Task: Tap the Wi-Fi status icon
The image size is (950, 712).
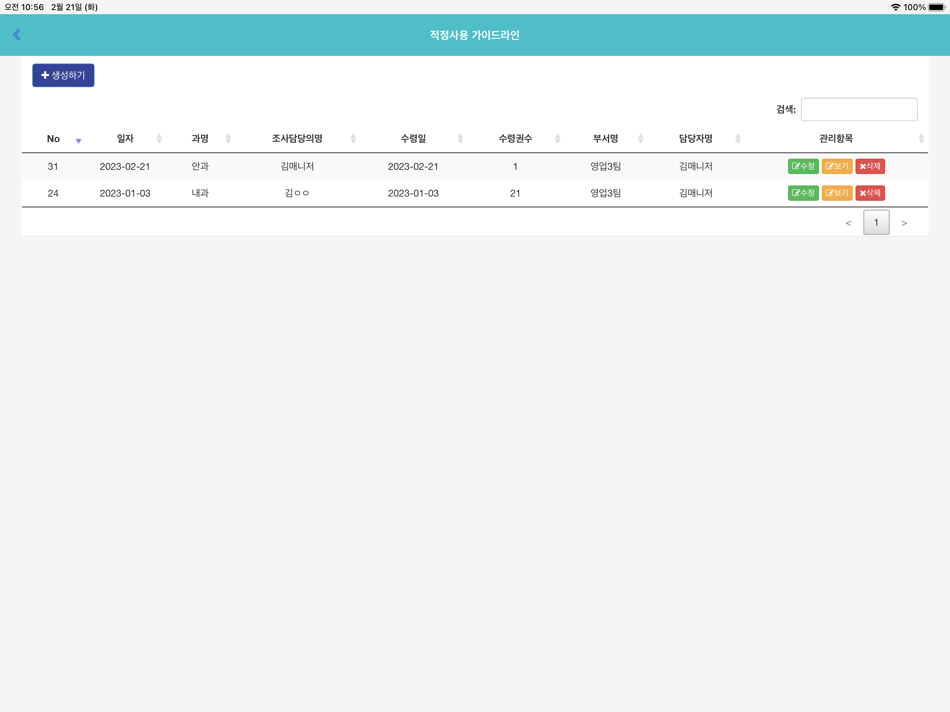Action: coord(895,7)
